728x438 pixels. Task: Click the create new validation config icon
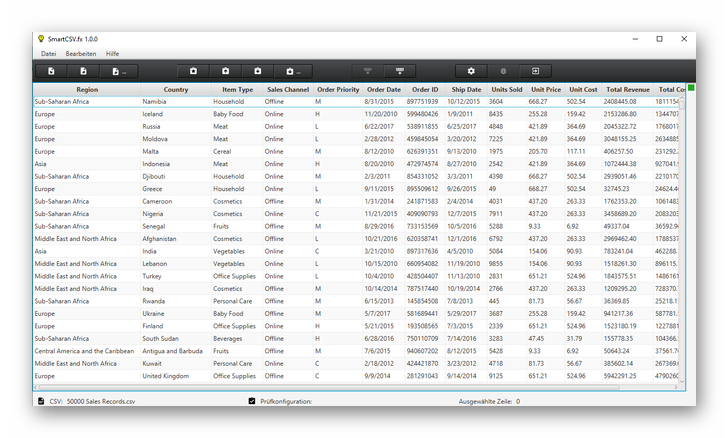(x=193, y=71)
